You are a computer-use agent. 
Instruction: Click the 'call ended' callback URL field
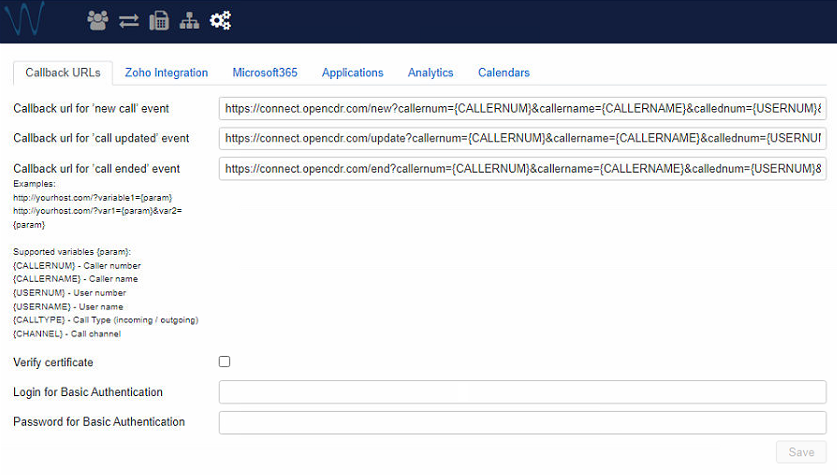coord(522,169)
